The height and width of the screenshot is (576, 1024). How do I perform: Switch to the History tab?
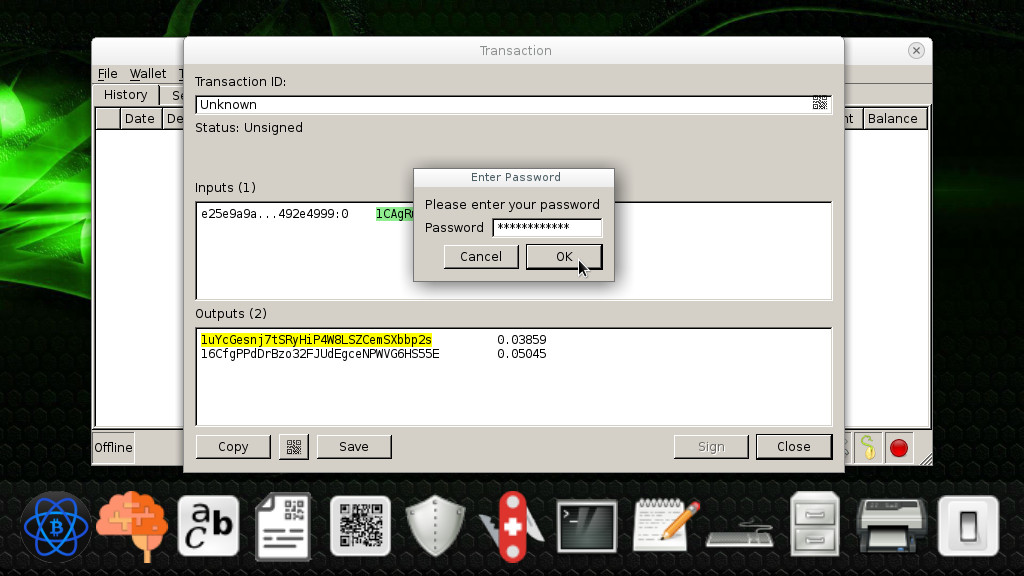coord(125,95)
